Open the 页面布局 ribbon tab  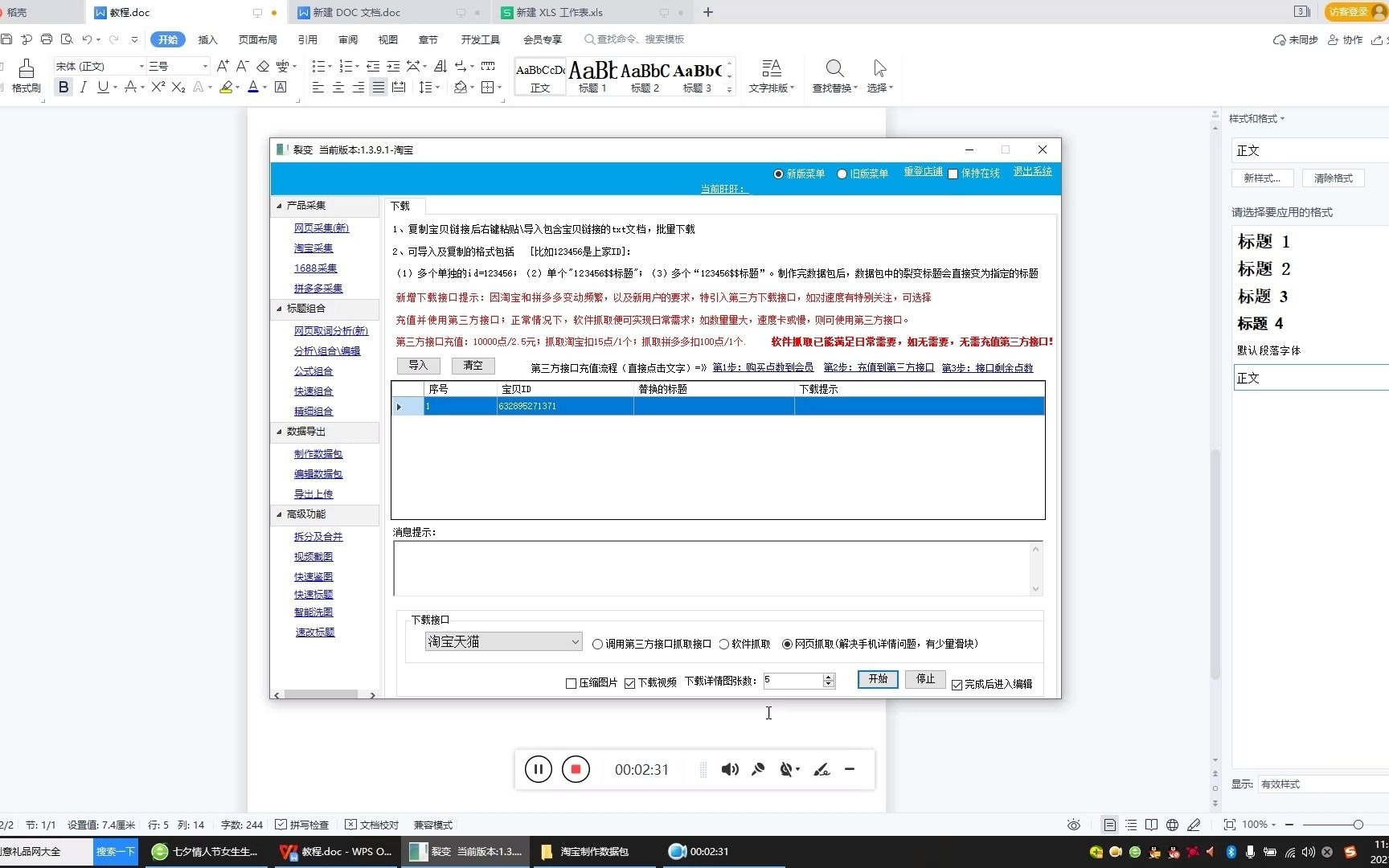(x=257, y=39)
